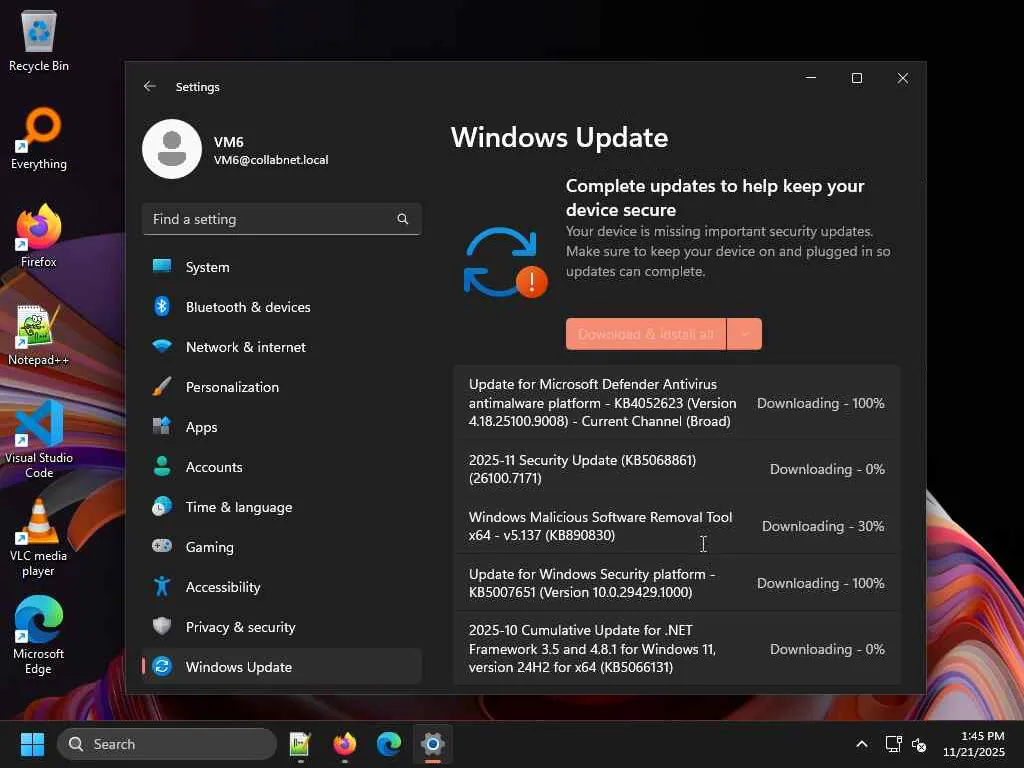1024x768 pixels.
Task: Click Downloading - 30% status text
Action: pos(823,526)
